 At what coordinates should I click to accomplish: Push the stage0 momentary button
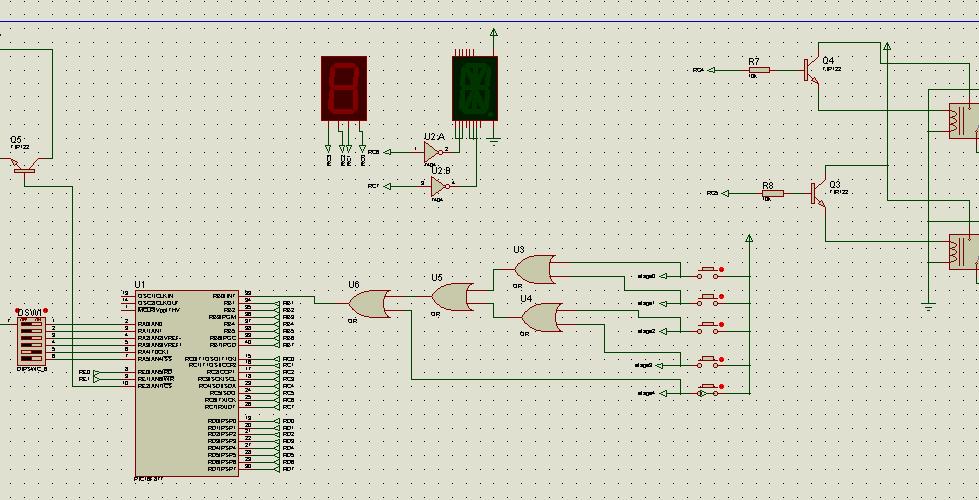[708, 273]
